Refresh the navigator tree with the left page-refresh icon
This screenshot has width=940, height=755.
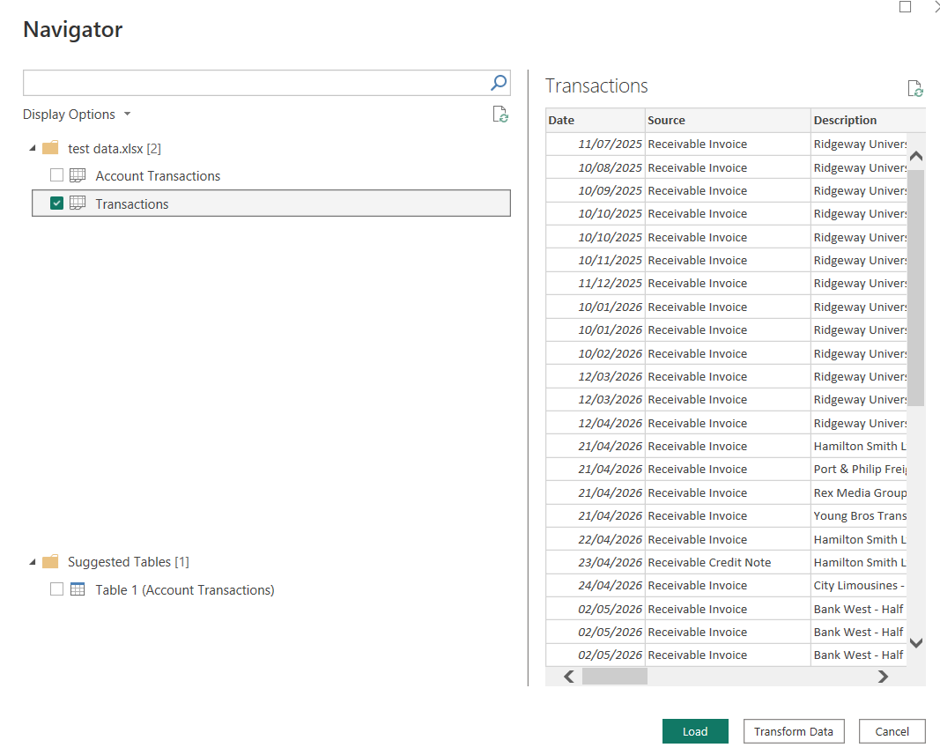500,114
